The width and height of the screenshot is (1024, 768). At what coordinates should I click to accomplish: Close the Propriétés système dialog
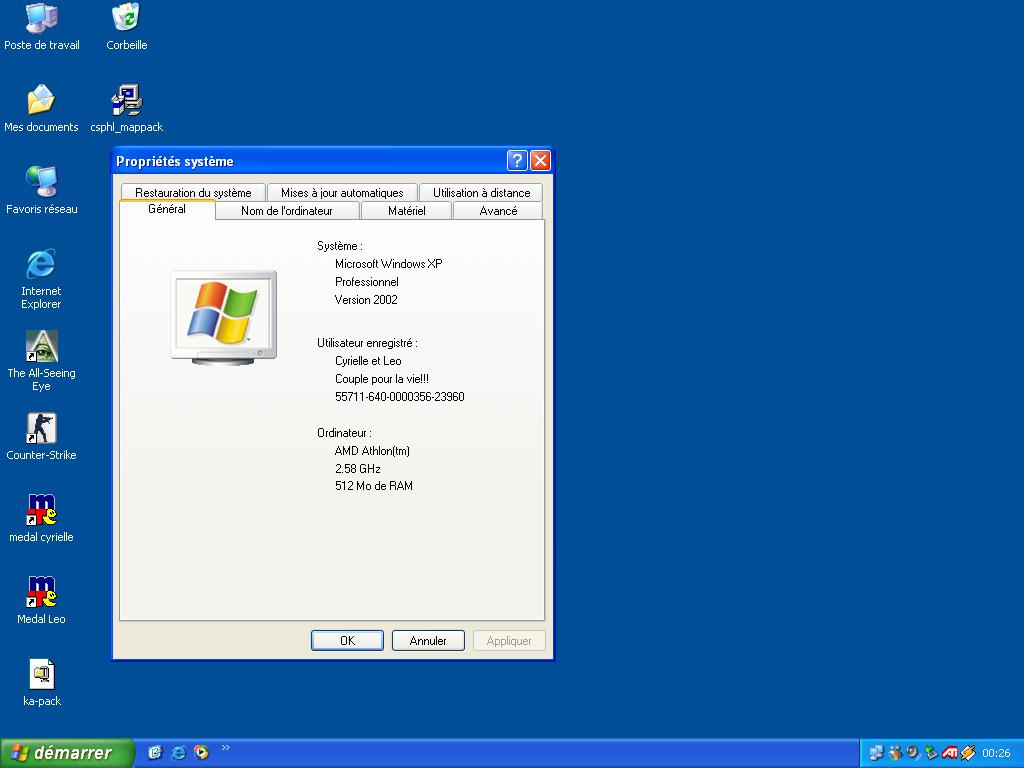tap(540, 160)
